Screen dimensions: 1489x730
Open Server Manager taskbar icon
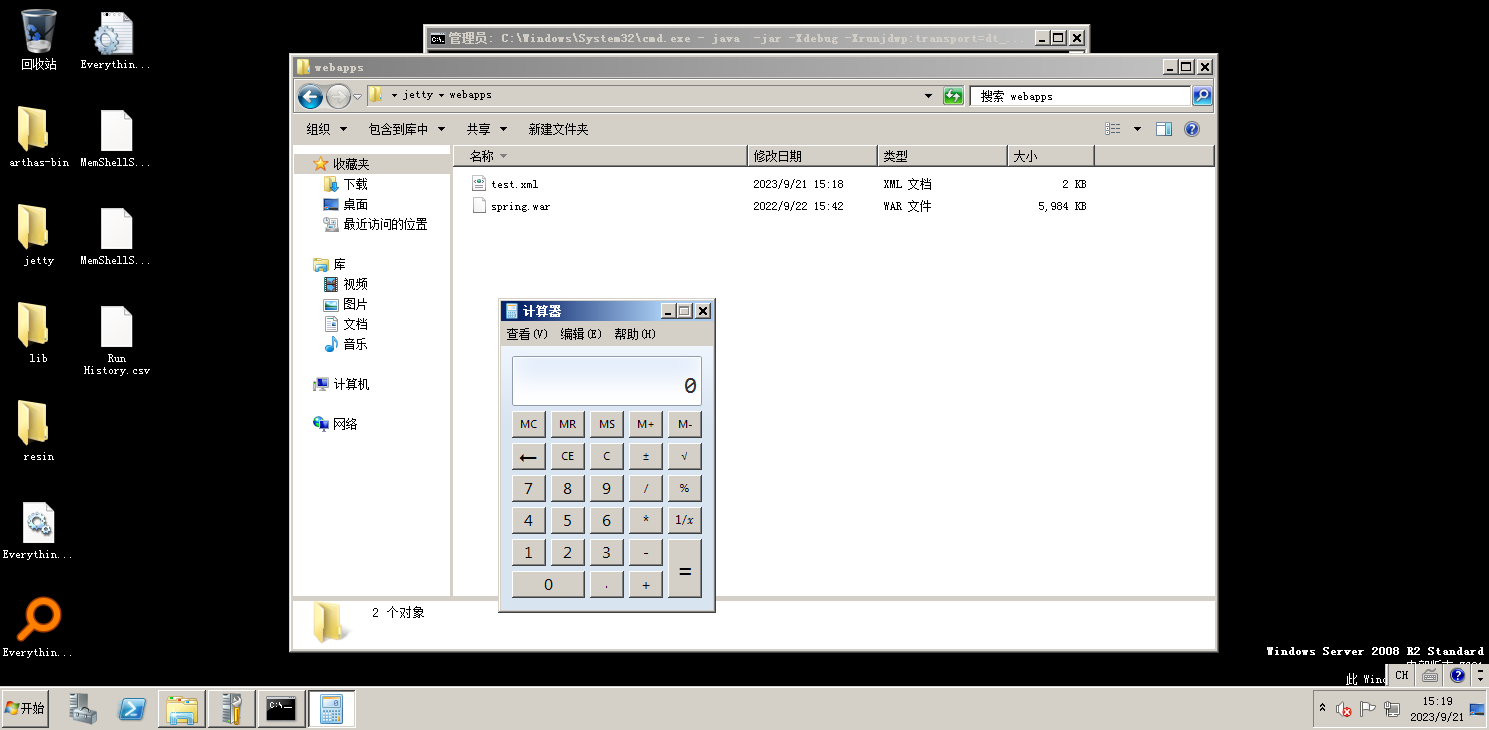[x=84, y=709]
